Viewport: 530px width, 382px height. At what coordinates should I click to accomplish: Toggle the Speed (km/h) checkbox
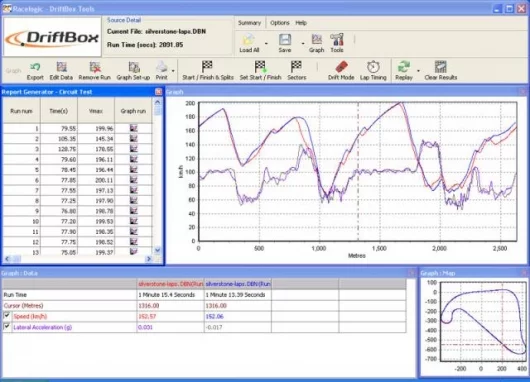coord(6,315)
